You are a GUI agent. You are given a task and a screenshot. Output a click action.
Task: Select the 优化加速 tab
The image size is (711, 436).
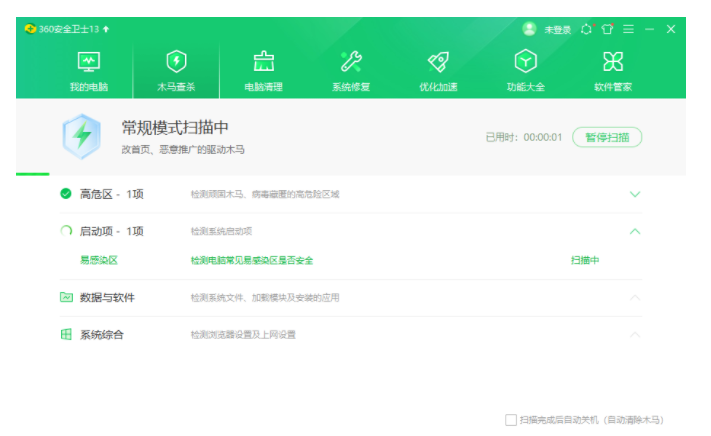click(x=438, y=71)
